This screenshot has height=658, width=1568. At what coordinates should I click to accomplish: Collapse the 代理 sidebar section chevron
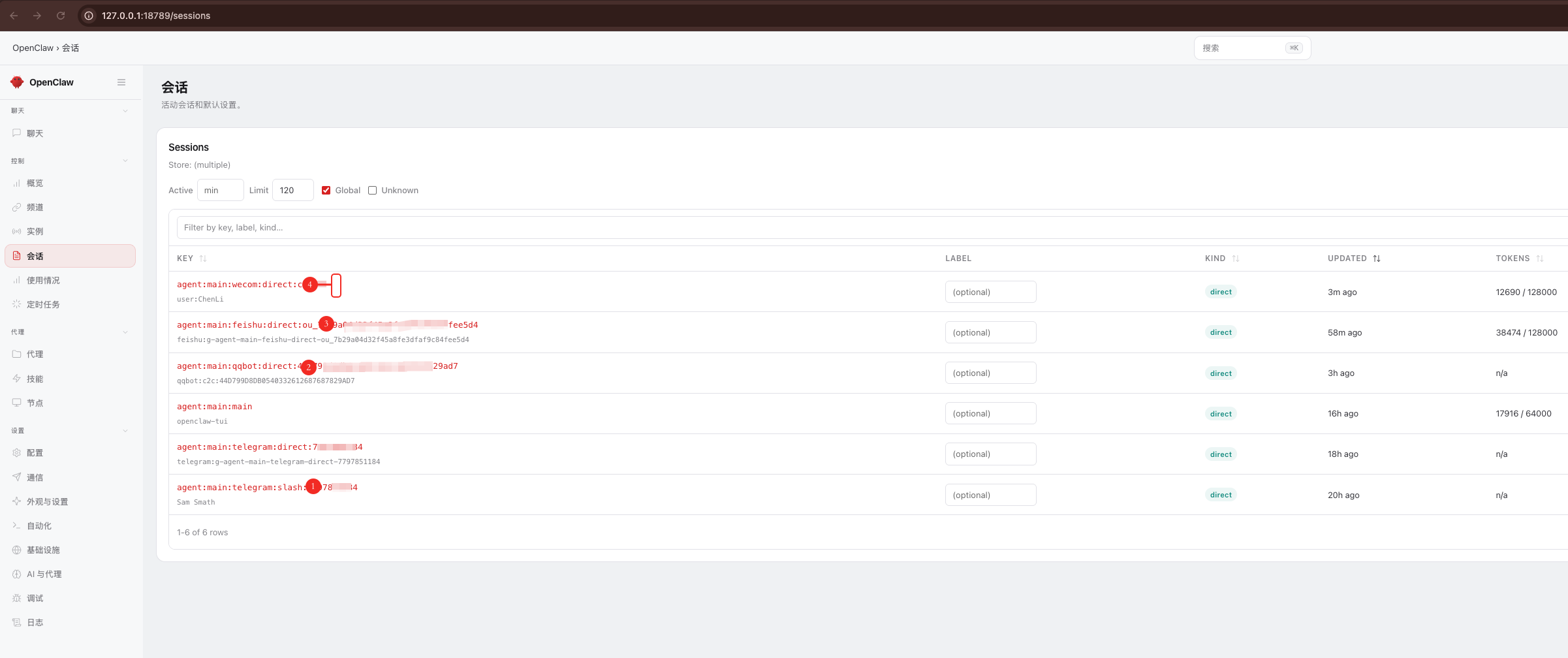(x=125, y=332)
